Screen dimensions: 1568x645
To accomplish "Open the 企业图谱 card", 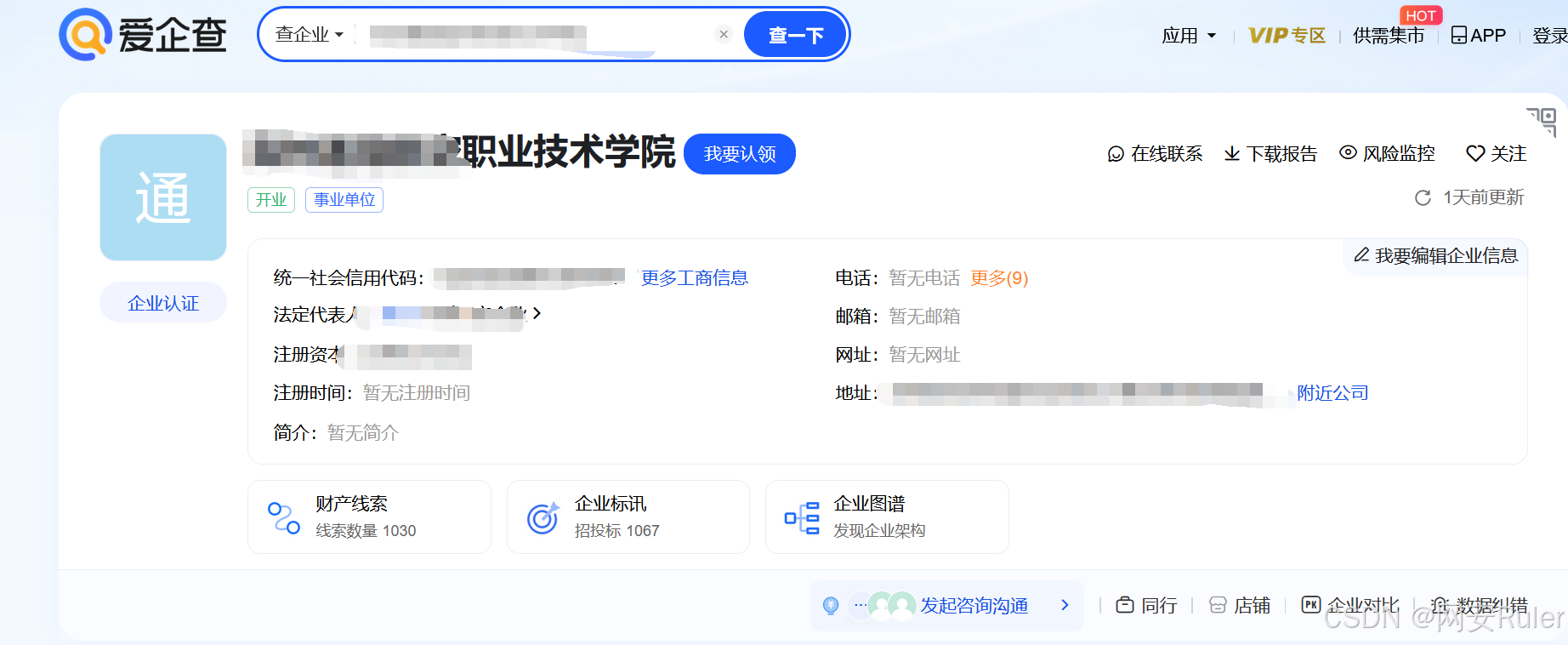I will [887, 517].
